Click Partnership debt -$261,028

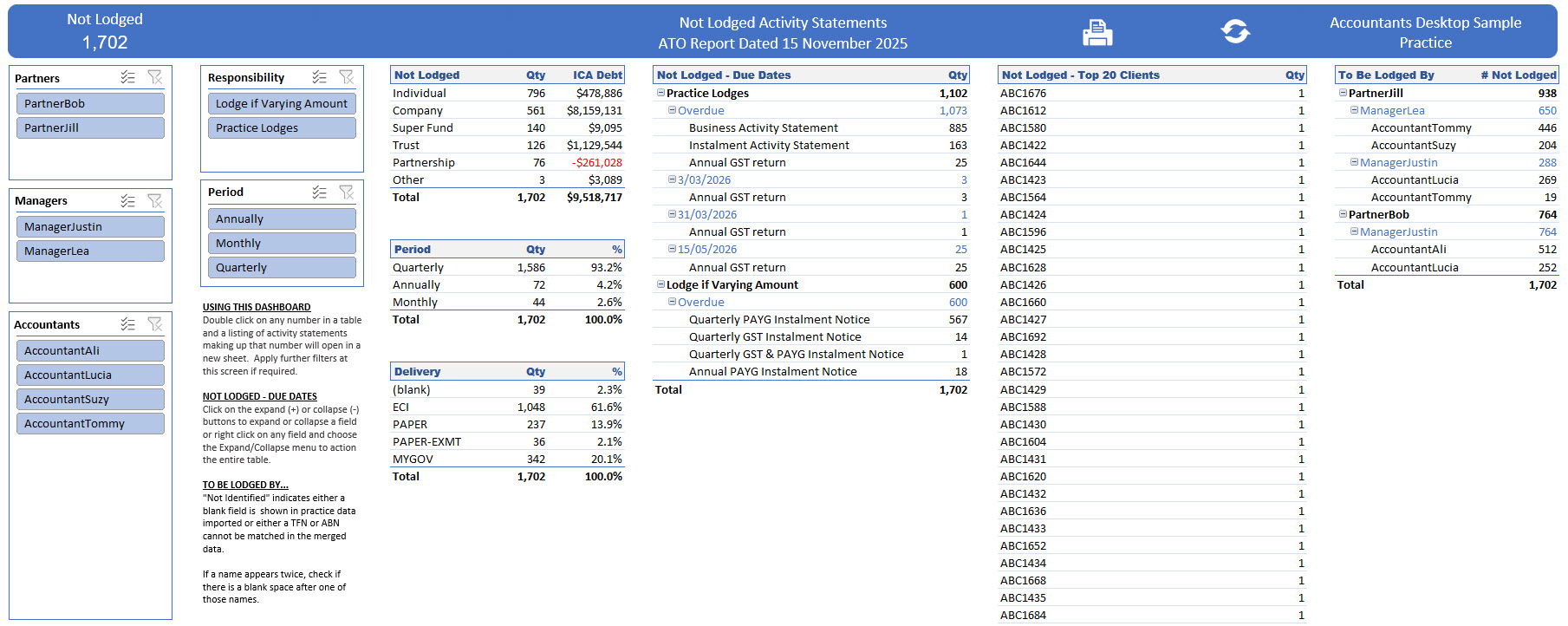596,162
